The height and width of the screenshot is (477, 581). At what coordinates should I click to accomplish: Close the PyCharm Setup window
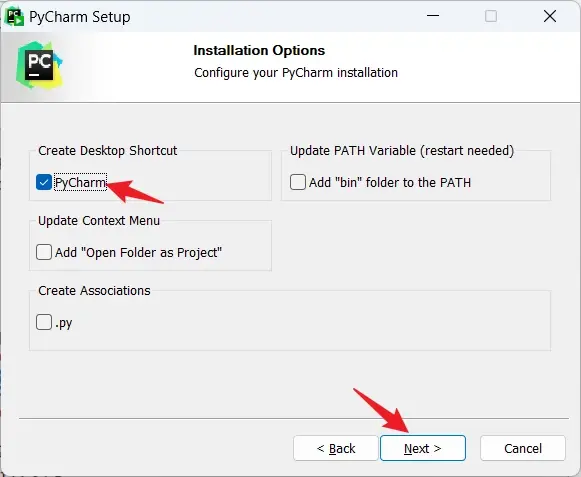pos(550,16)
